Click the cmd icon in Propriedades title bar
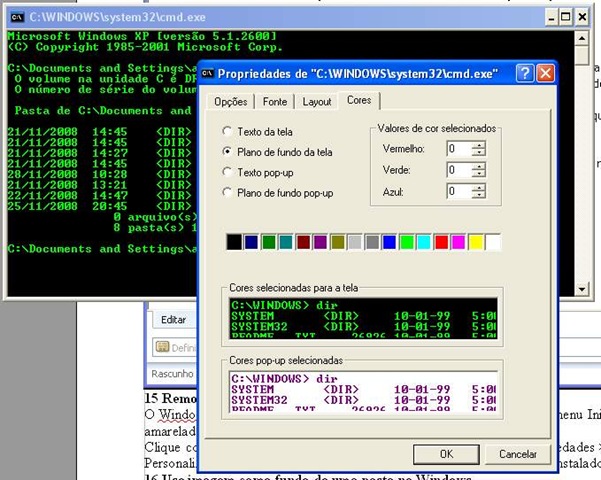This screenshot has width=601, height=480. (x=207, y=72)
